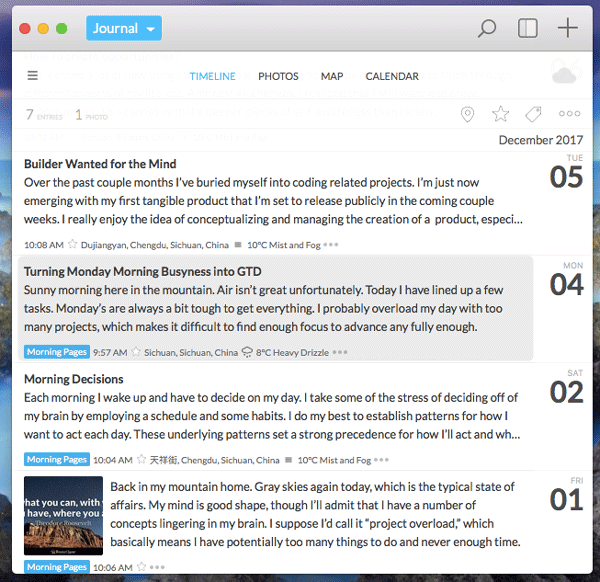Open the hamburger menu icon
Viewport: 600px width, 582px height.
(x=33, y=76)
